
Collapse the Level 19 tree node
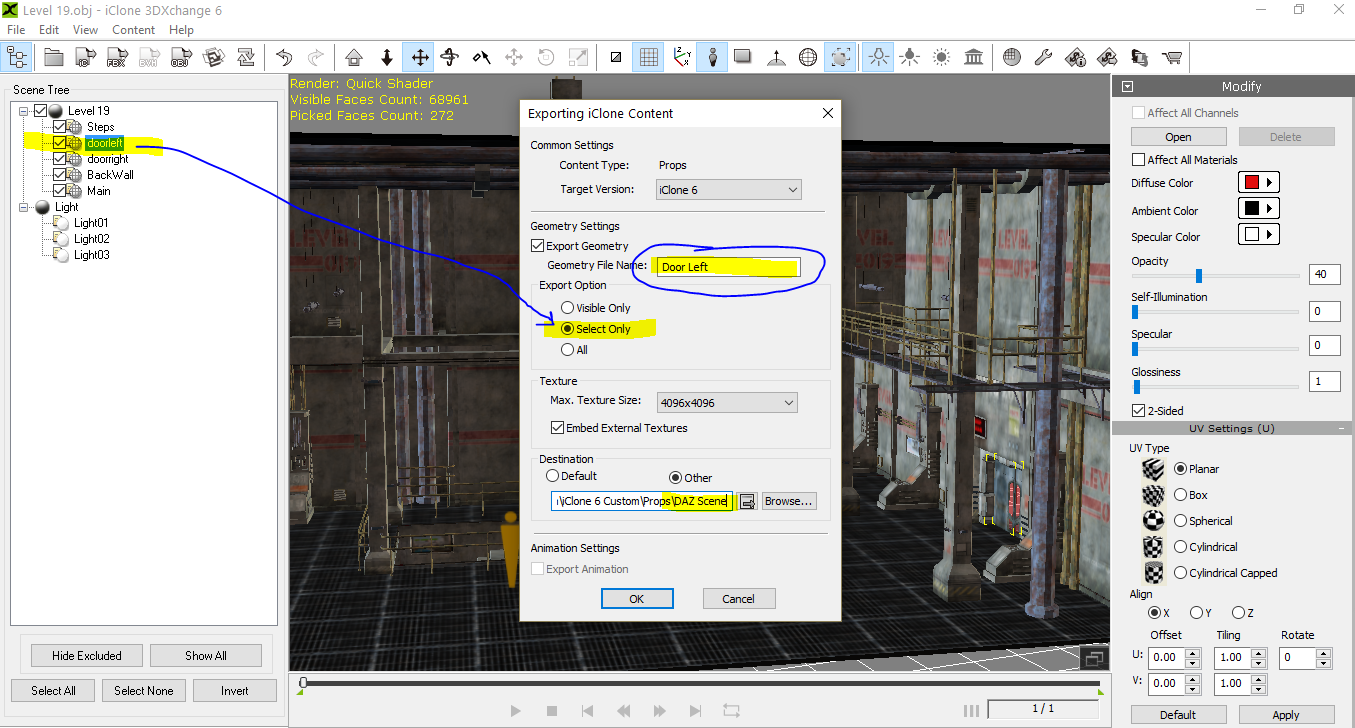24,111
